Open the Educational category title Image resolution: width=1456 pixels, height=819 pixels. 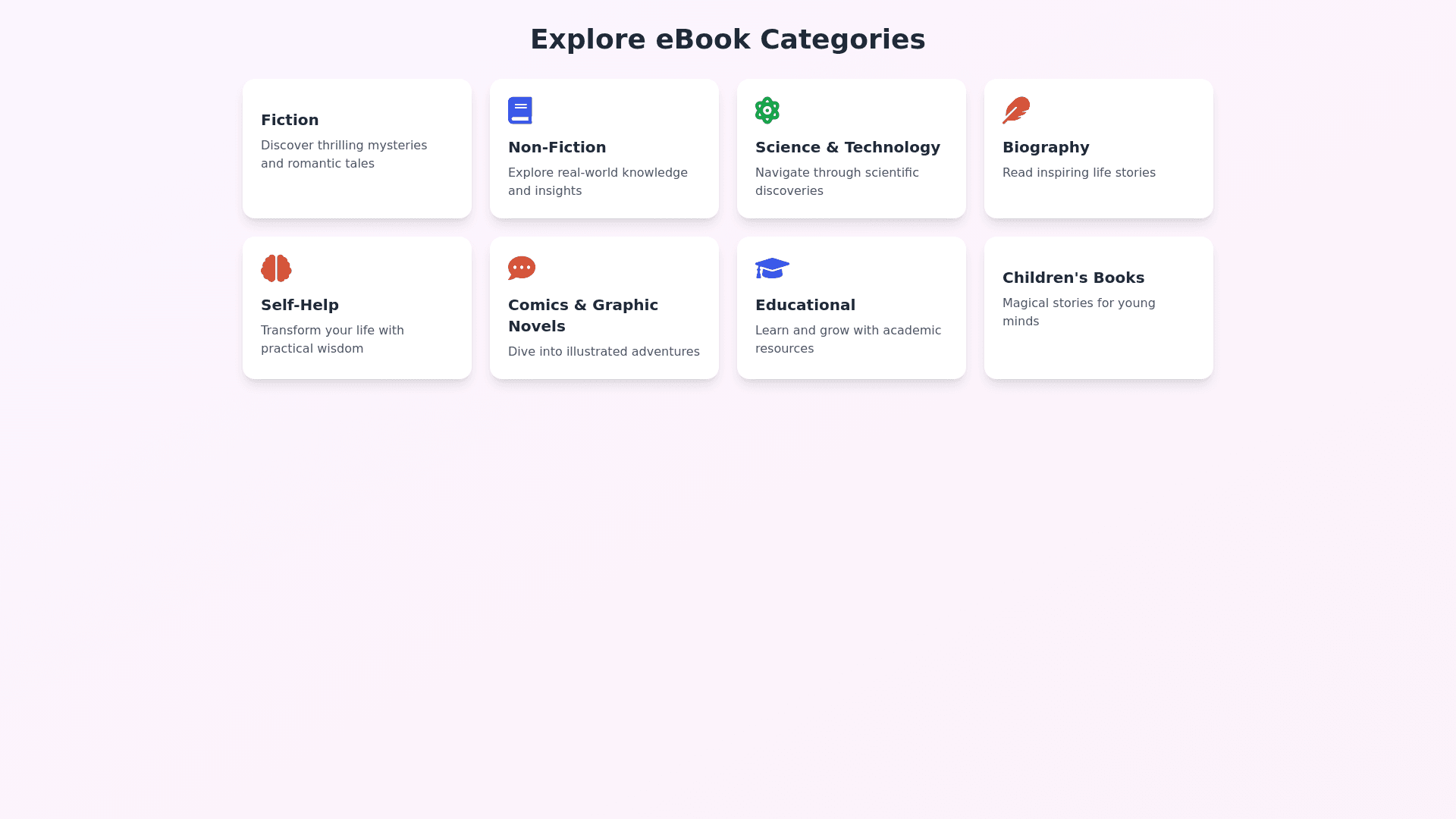point(805,305)
